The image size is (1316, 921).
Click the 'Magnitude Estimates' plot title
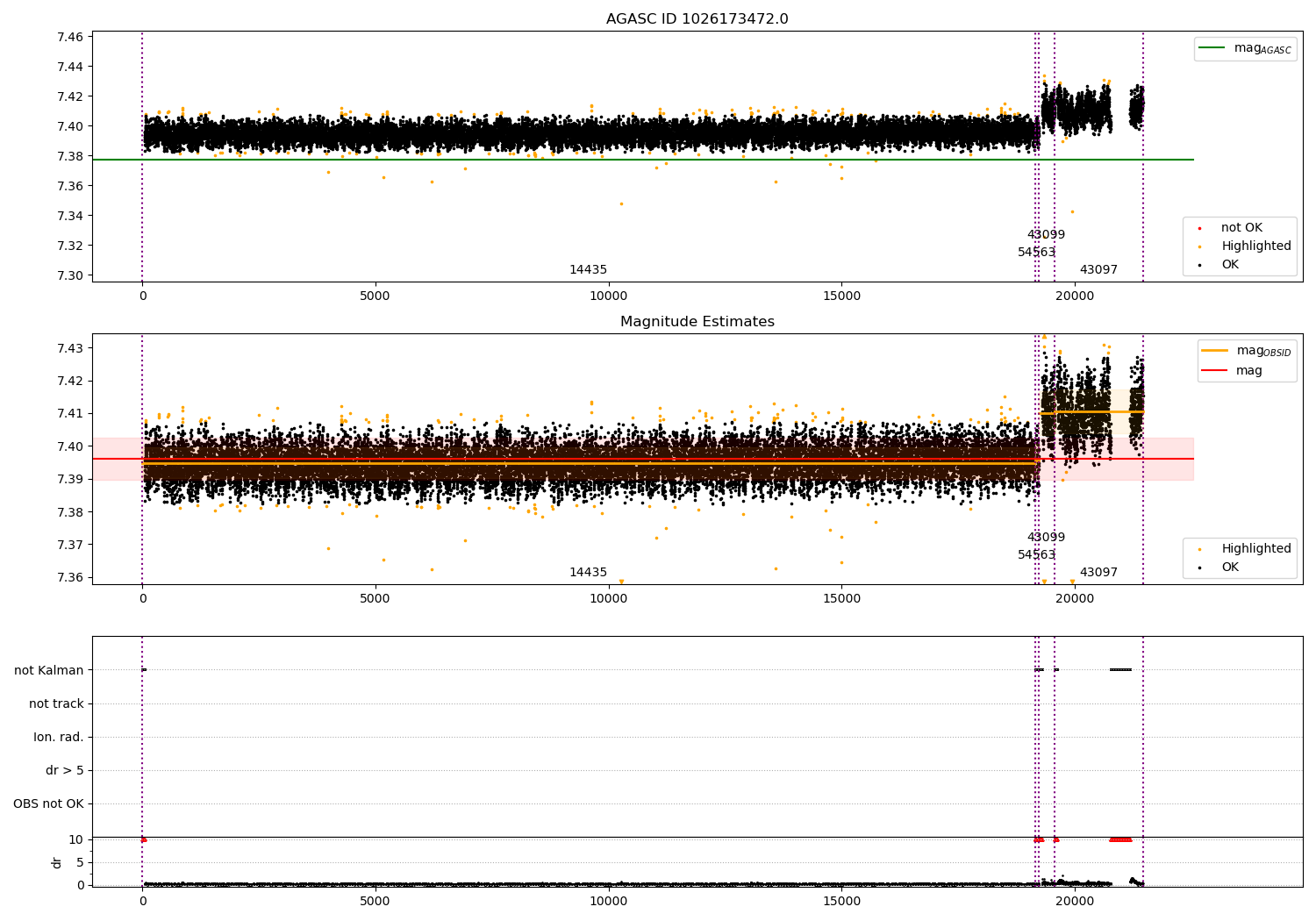coord(697,322)
